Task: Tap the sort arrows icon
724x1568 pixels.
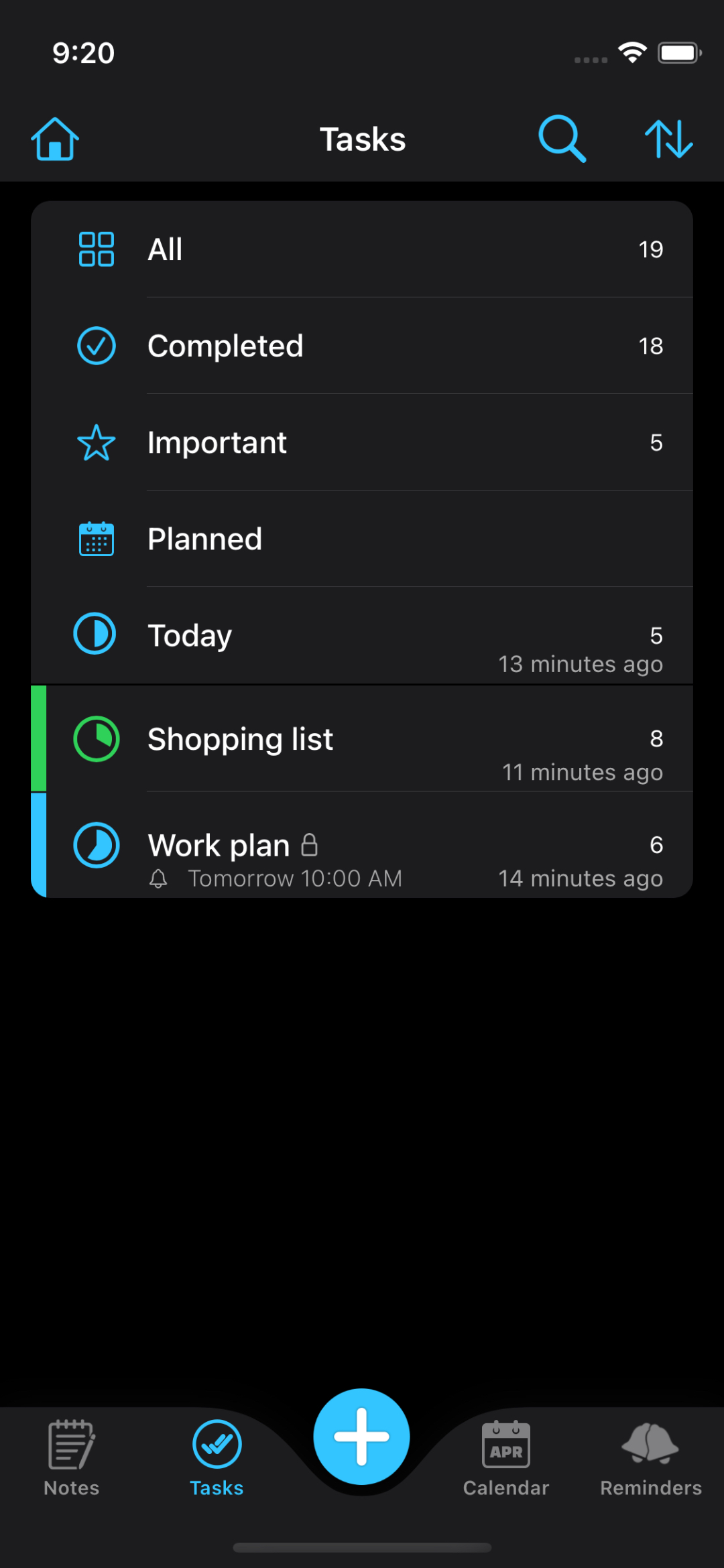Action: [668, 139]
